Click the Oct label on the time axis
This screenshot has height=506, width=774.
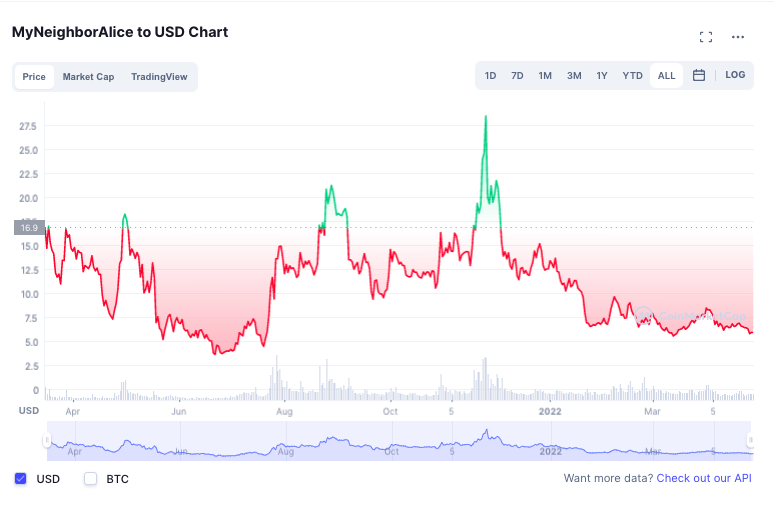390,411
